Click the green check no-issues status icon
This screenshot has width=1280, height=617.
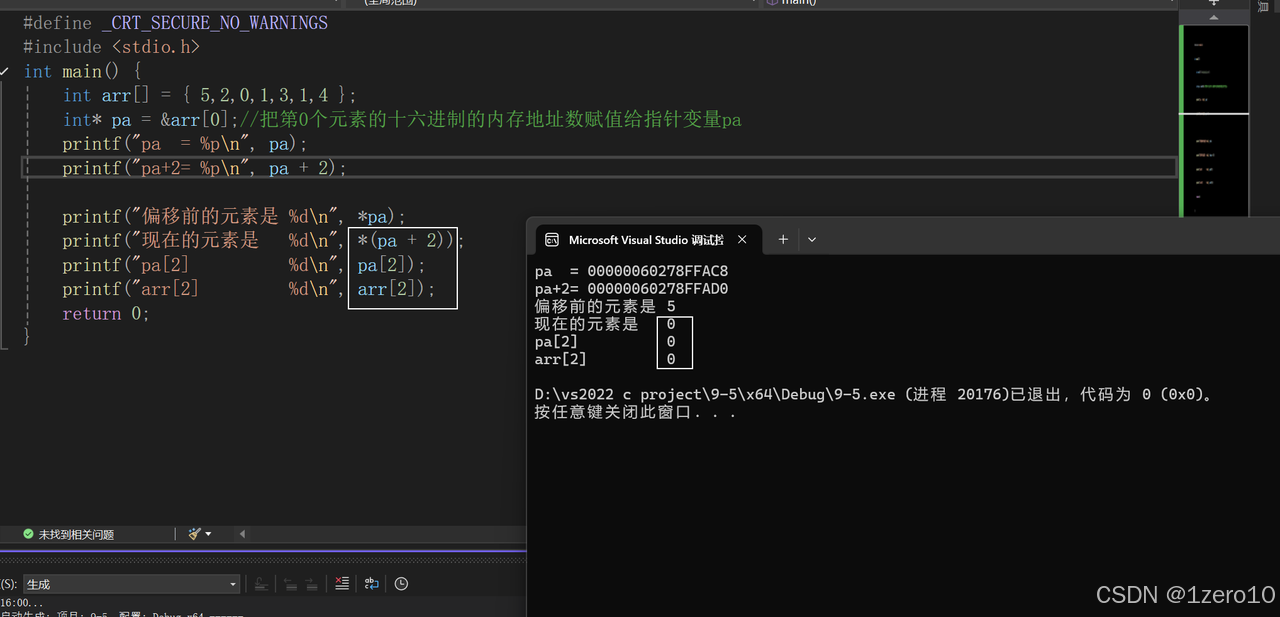click(x=28, y=534)
